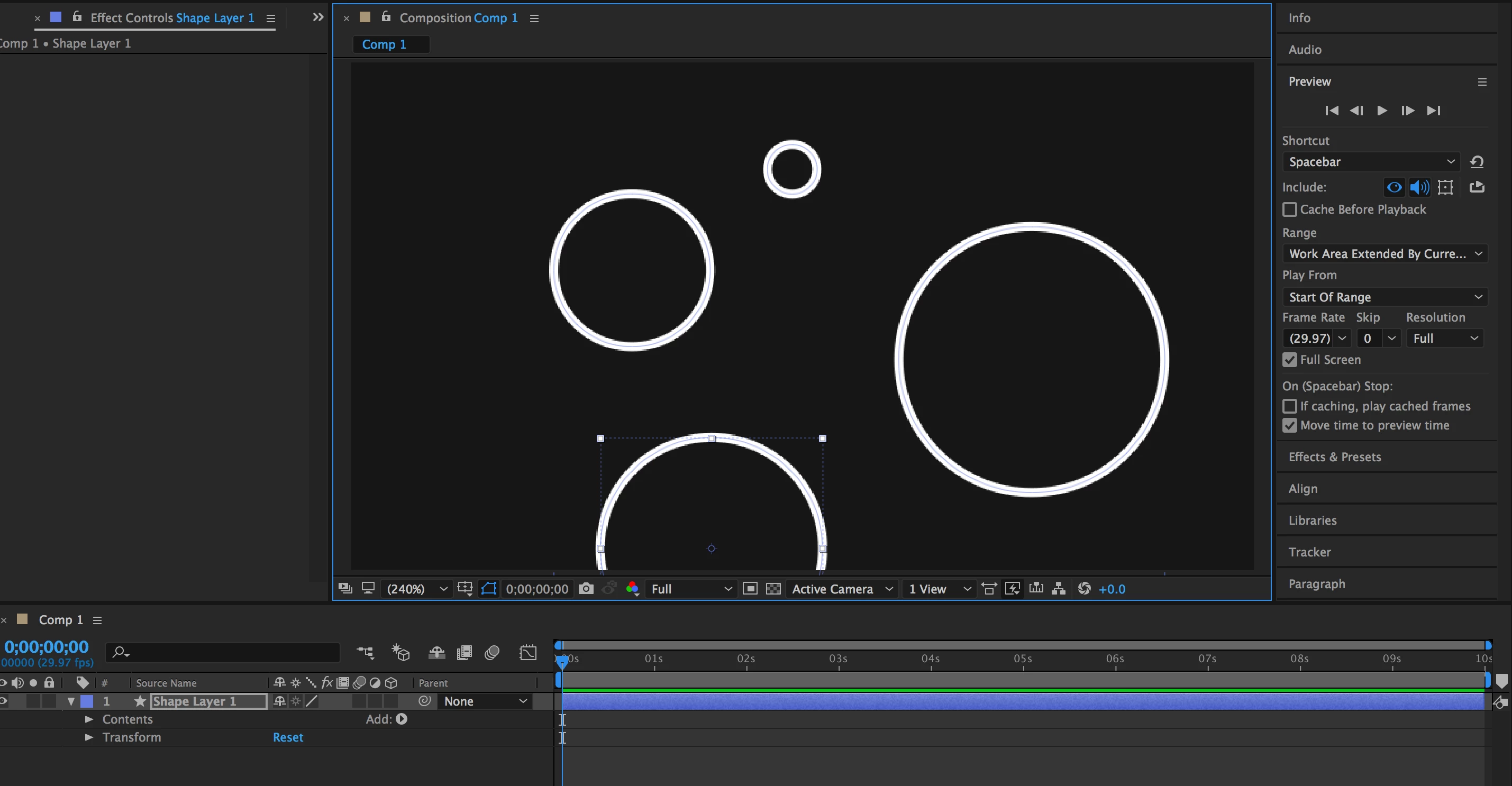
Task: Enable motion blur for the composition
Action: [x=492, y=653]
